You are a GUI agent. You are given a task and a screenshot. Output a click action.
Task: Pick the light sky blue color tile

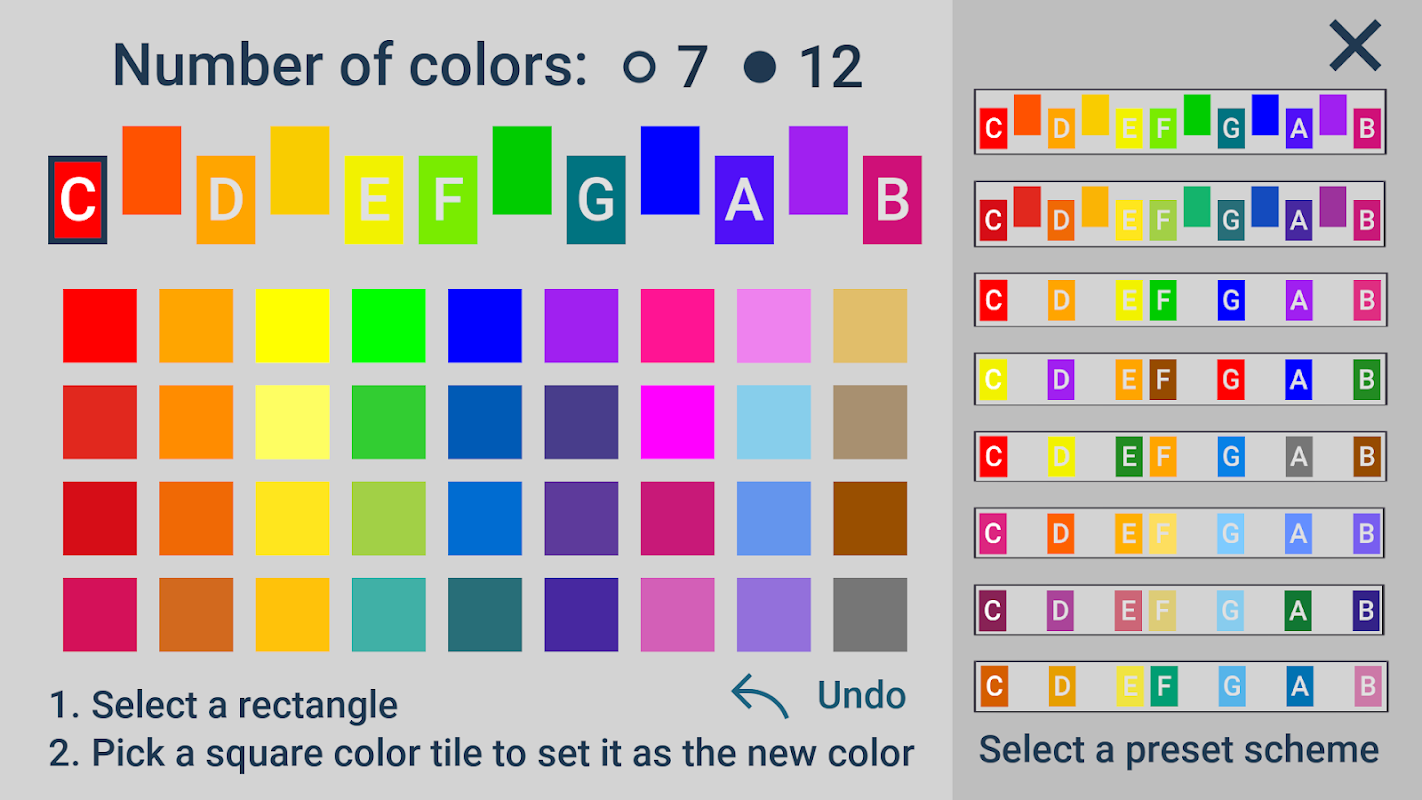(x=774, y=422)
